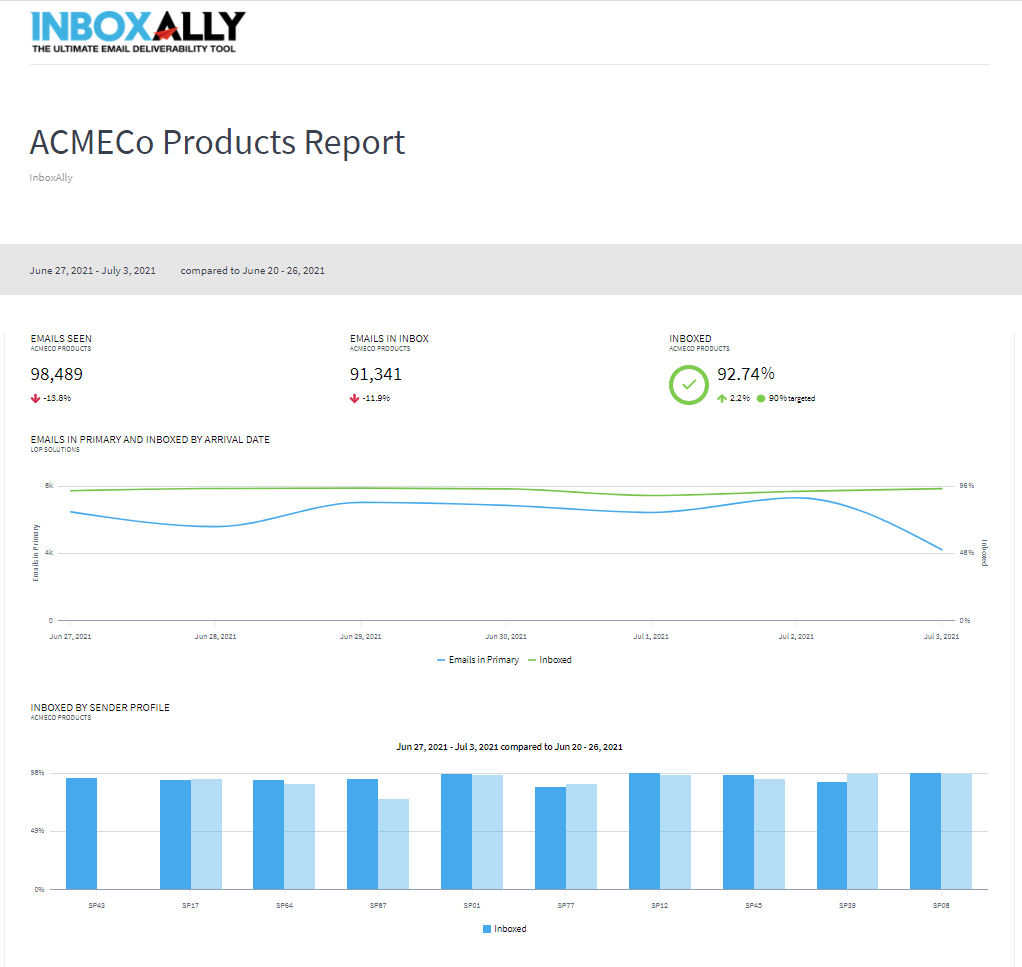Screen dimensions: 1022x967
Task: Click the InboxAlly logo
Action: coord(137,31)
